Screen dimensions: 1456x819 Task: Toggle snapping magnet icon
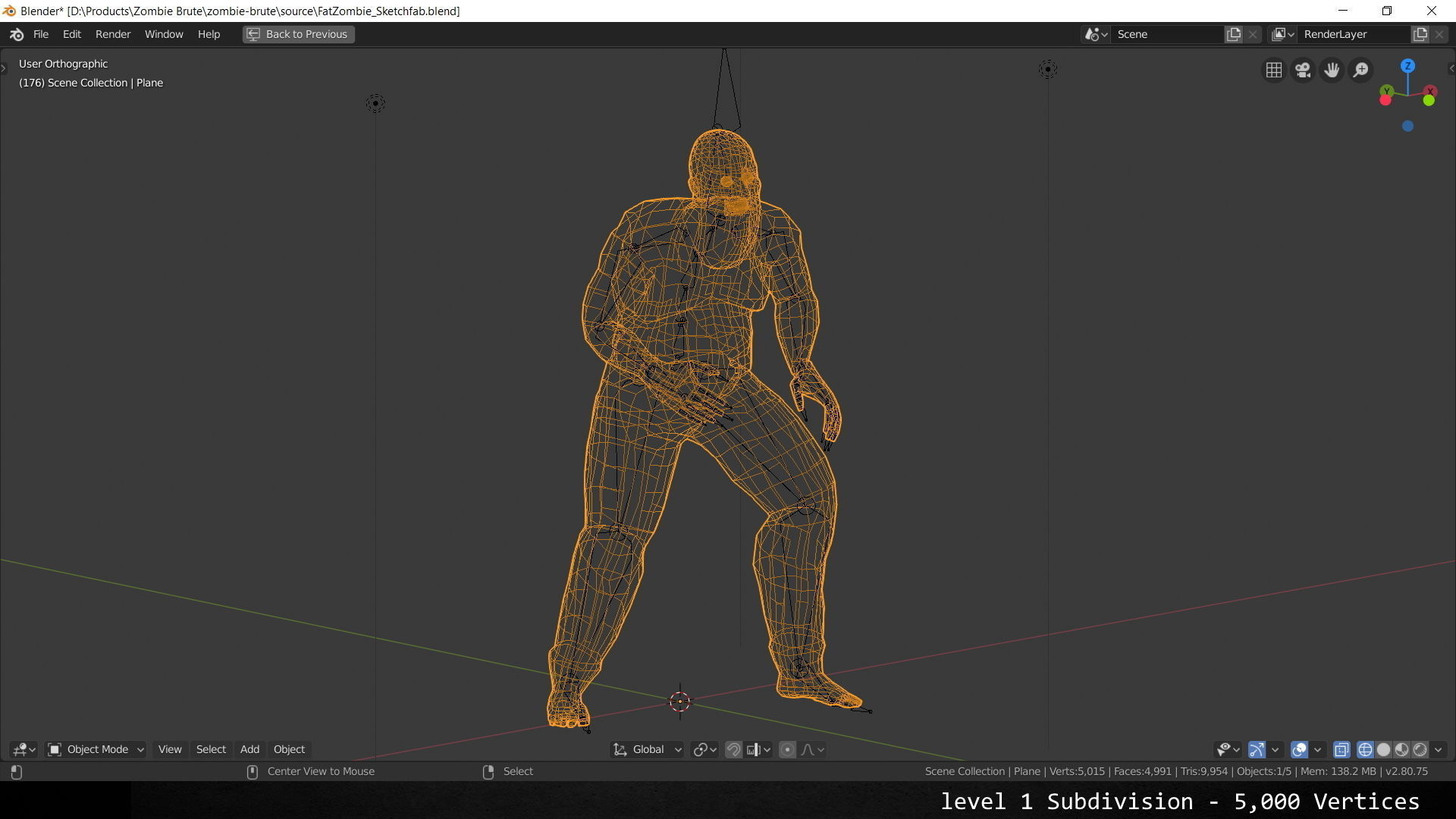pos(733,750)
